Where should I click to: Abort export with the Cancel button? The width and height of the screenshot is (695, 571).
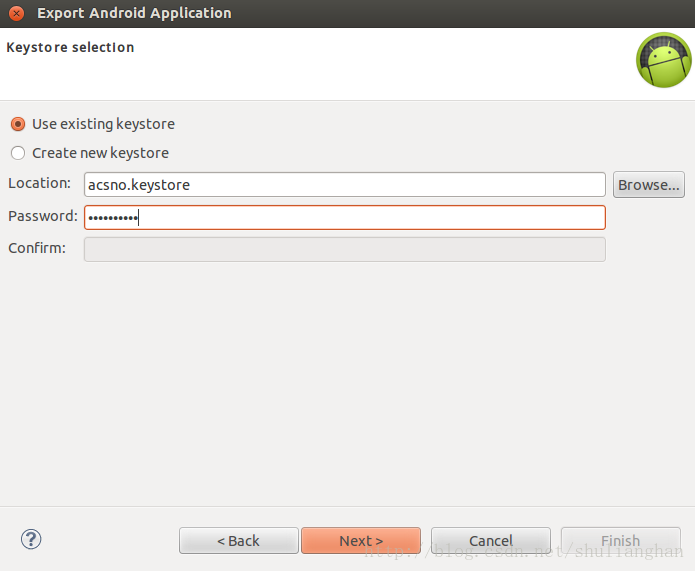pos(491,540)
